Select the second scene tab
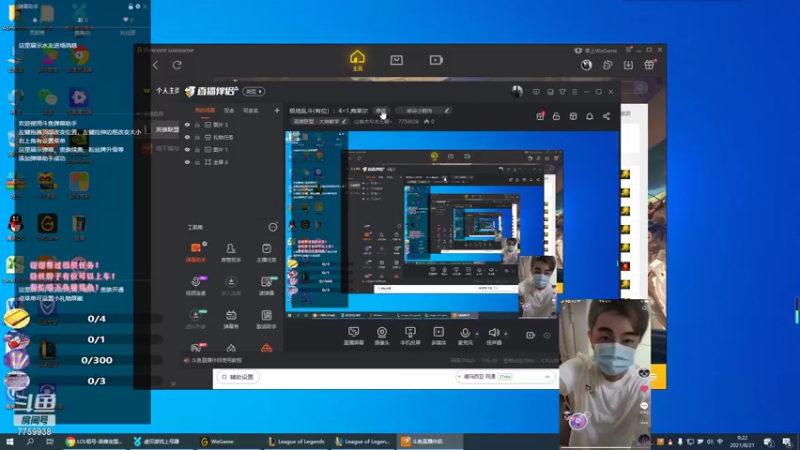The height and width of the screenshot is (450, 800). pos(229,110)
